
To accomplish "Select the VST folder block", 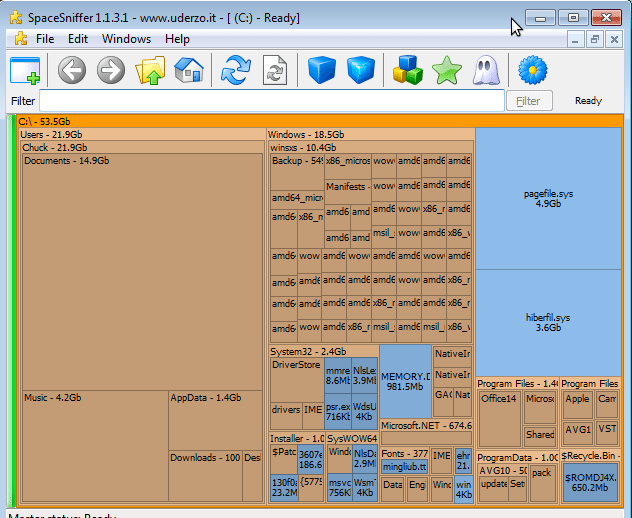I will tap(607, 433).
